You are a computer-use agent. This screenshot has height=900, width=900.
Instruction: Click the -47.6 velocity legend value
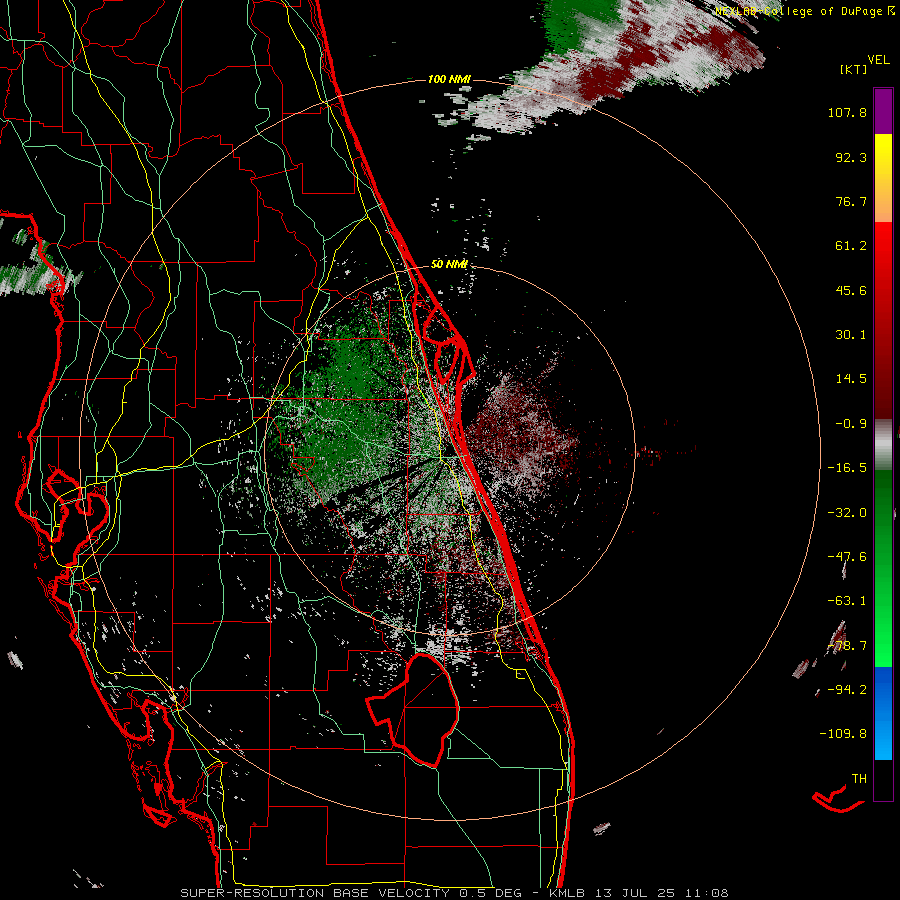click(847, 557)
